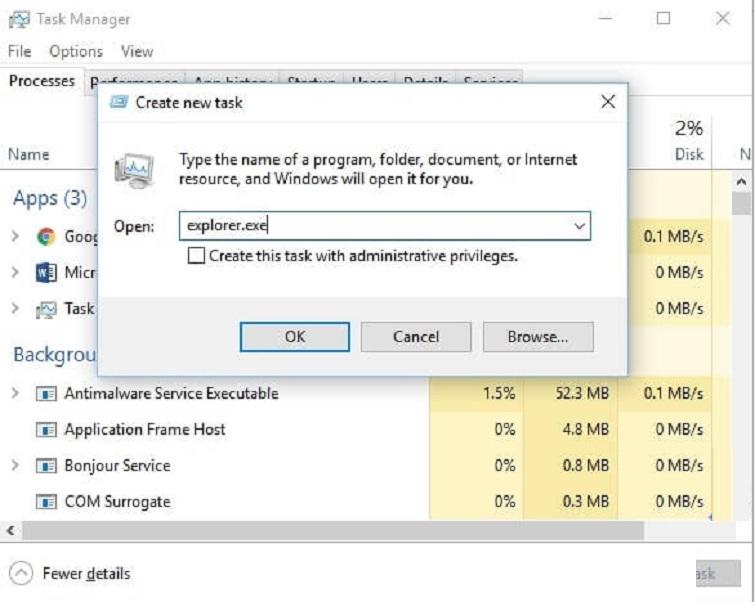Image resolution: width=755 pixels, height=602 pixels.
Task: Open the File menu
Action: pyautogui.click(x=19, y=51)
